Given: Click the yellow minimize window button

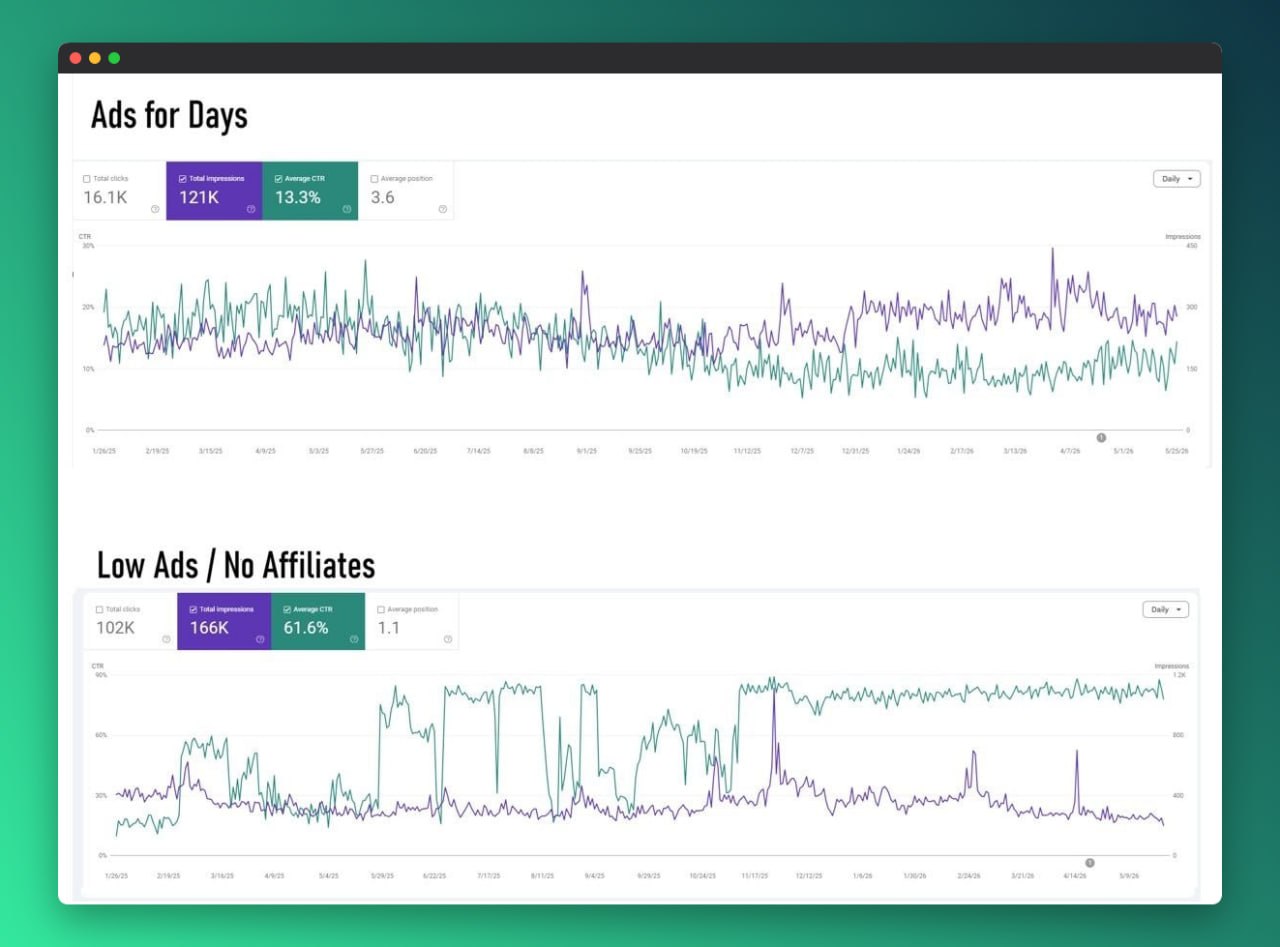Looking at the screenshot, I should (95, 58).
